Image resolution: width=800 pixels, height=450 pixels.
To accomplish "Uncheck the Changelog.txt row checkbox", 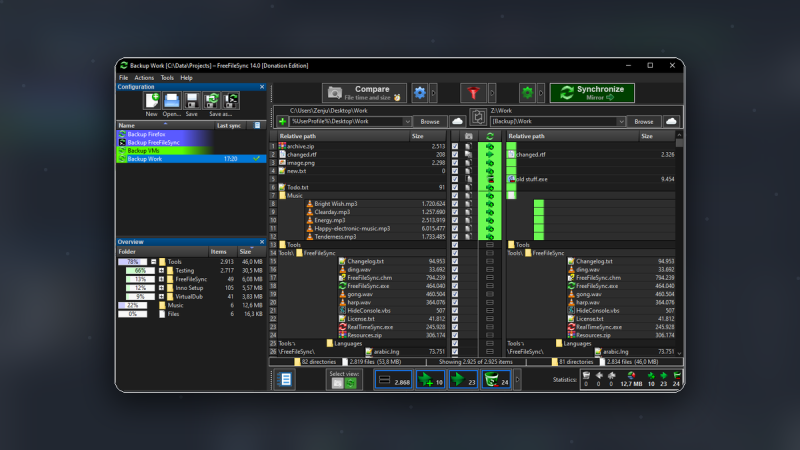I will click(x=455, y=261).
